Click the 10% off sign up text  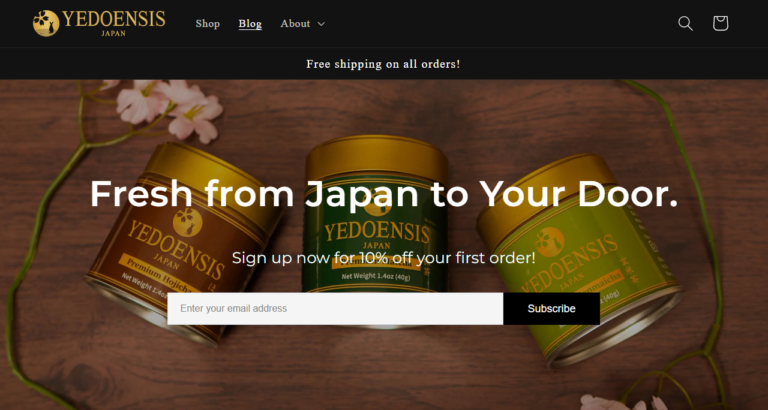point(384,258)
